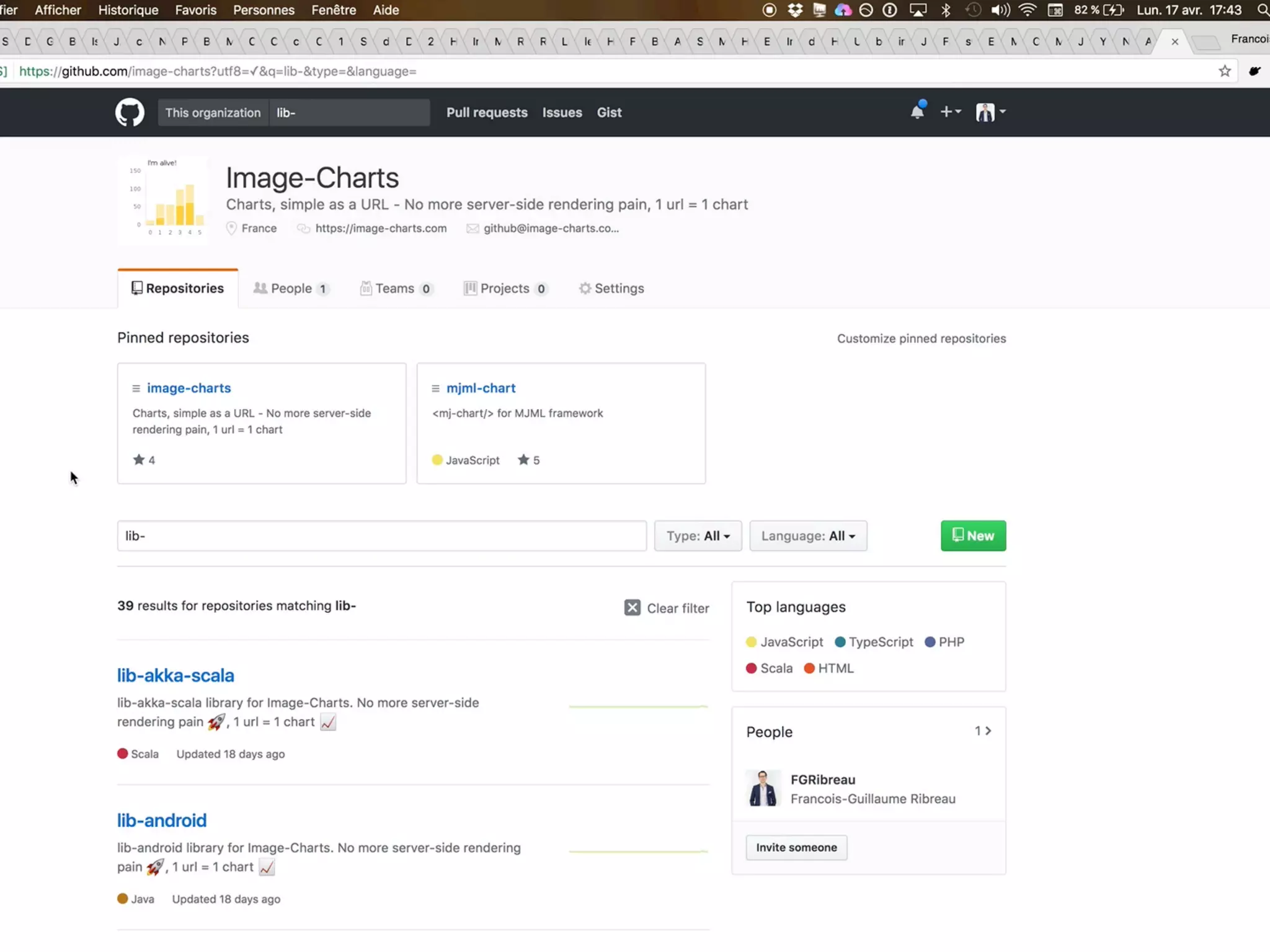Click the GitHub Octocat logo
The image size is (1270, 952).
(x=130, y=112)
